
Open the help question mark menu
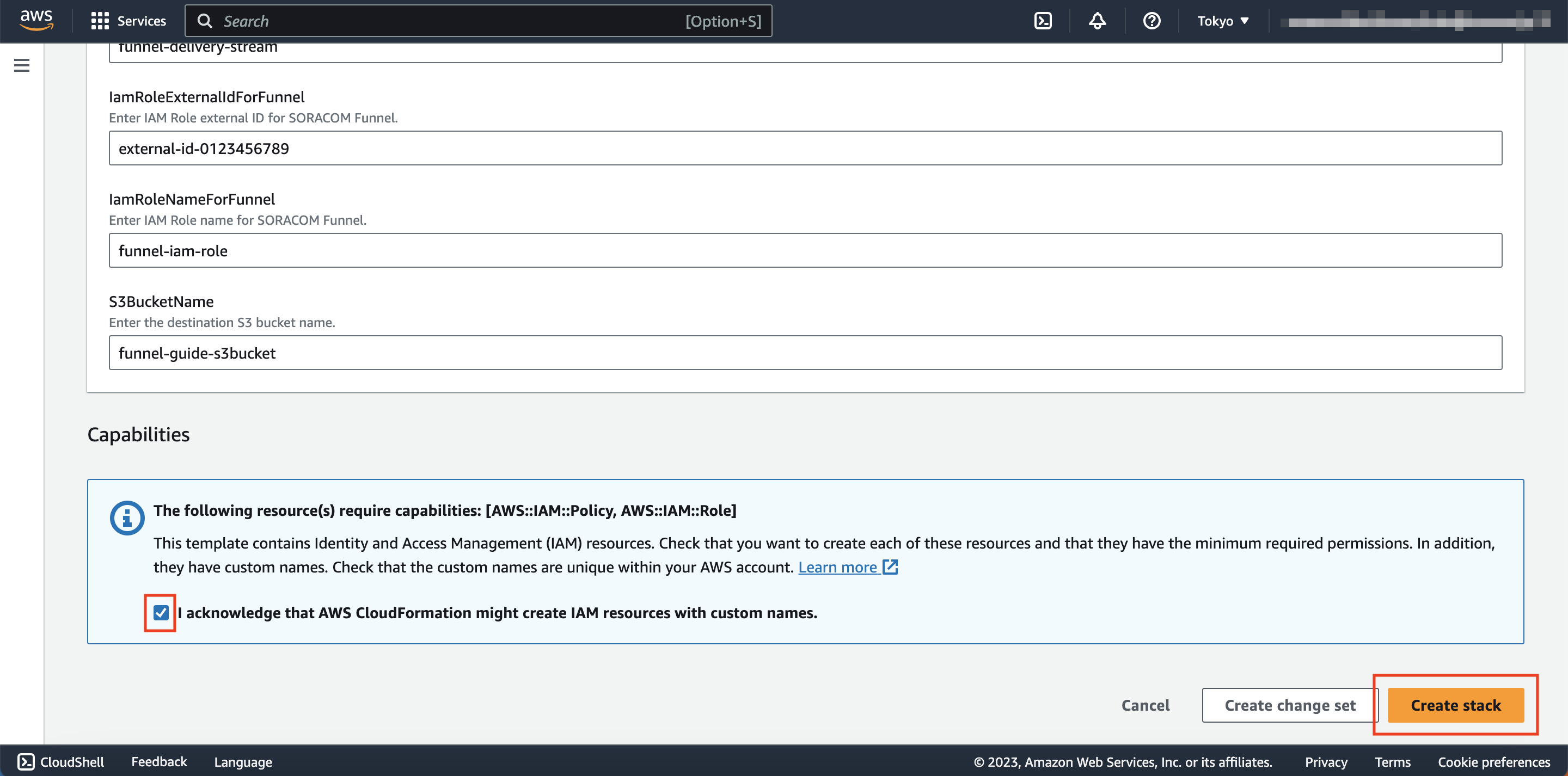1151,21
